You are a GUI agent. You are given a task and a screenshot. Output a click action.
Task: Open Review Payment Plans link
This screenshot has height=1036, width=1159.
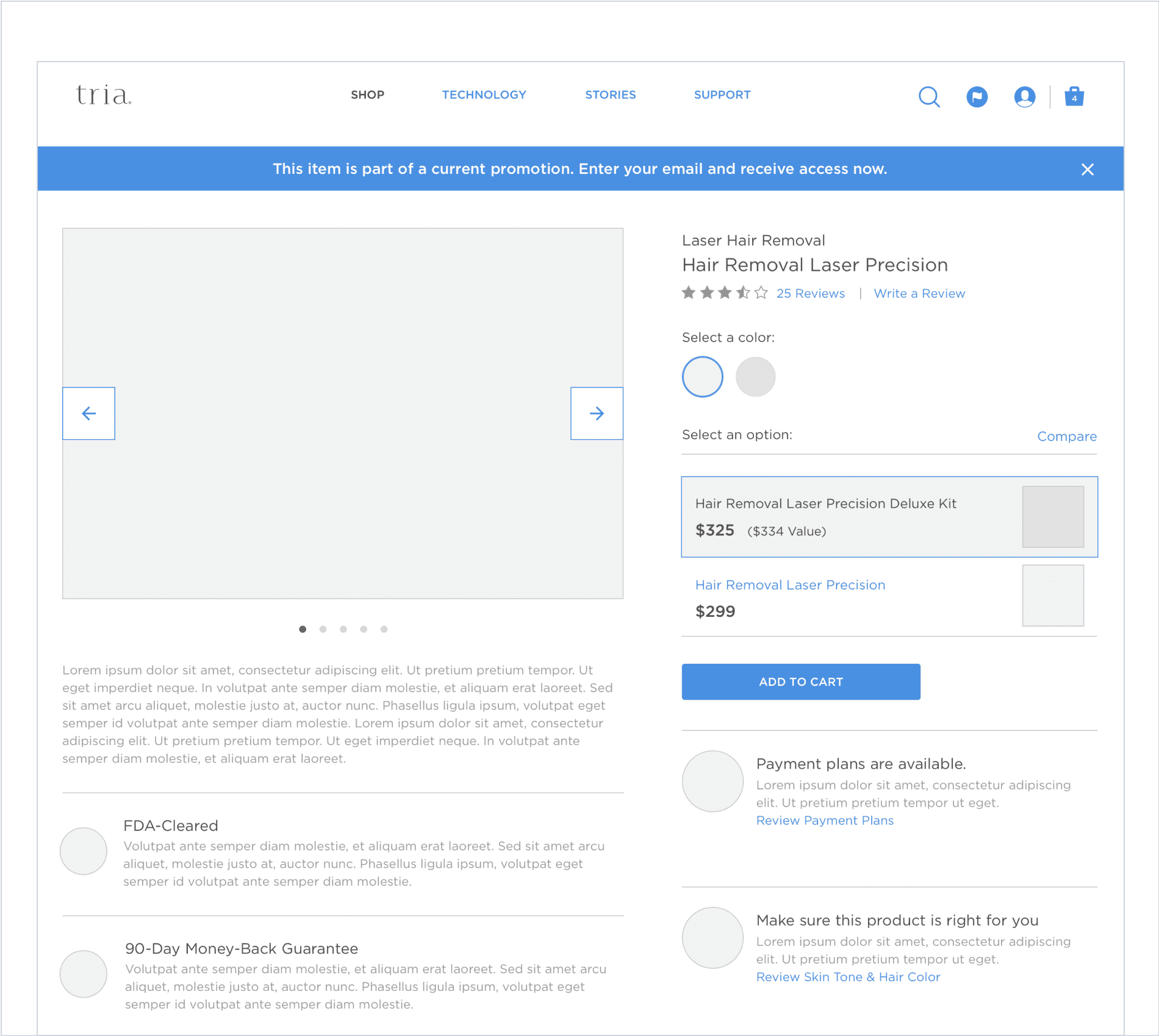coord(825,821)
